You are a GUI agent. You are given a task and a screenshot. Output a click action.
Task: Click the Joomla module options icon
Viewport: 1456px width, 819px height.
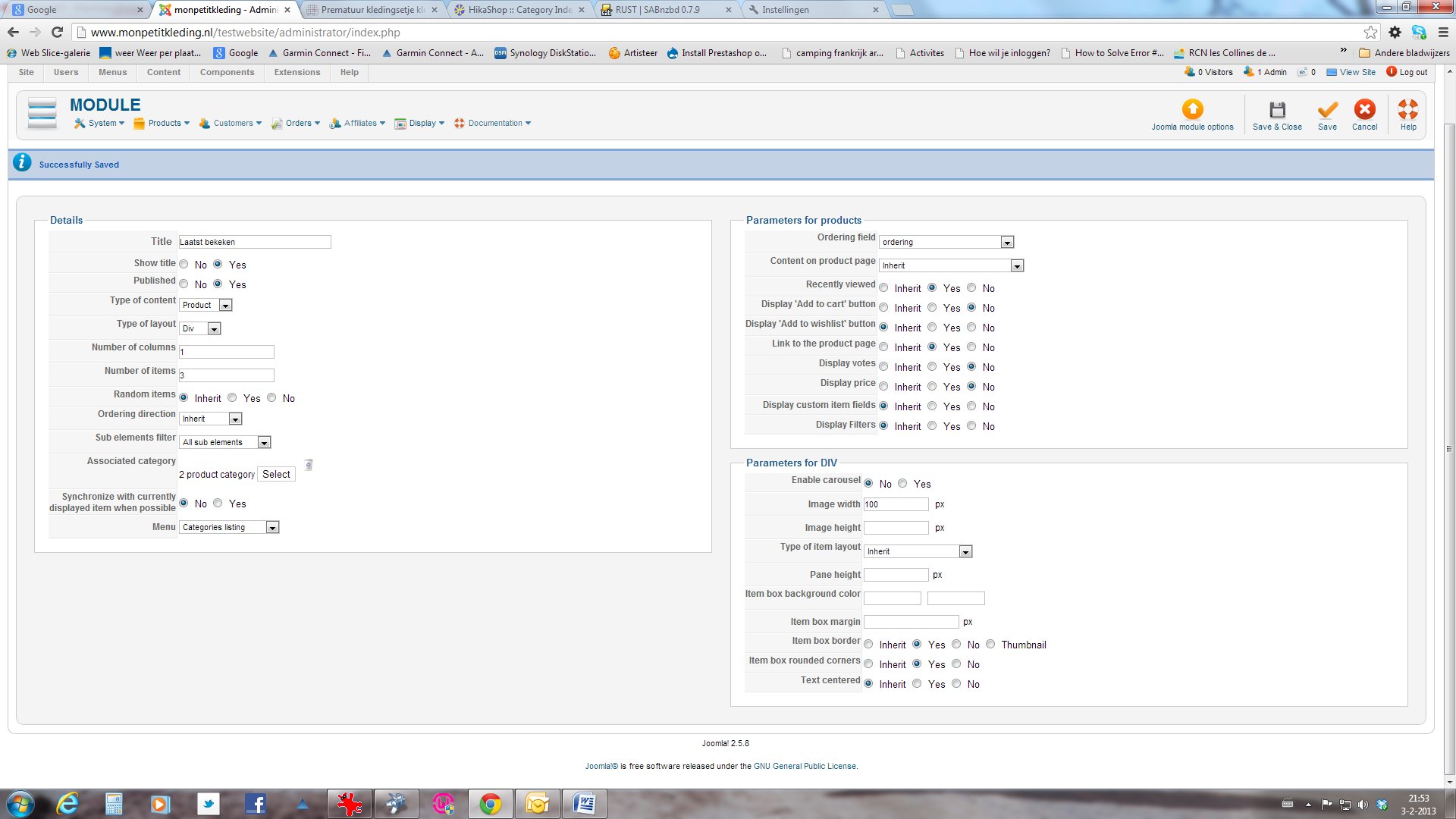1192,110
